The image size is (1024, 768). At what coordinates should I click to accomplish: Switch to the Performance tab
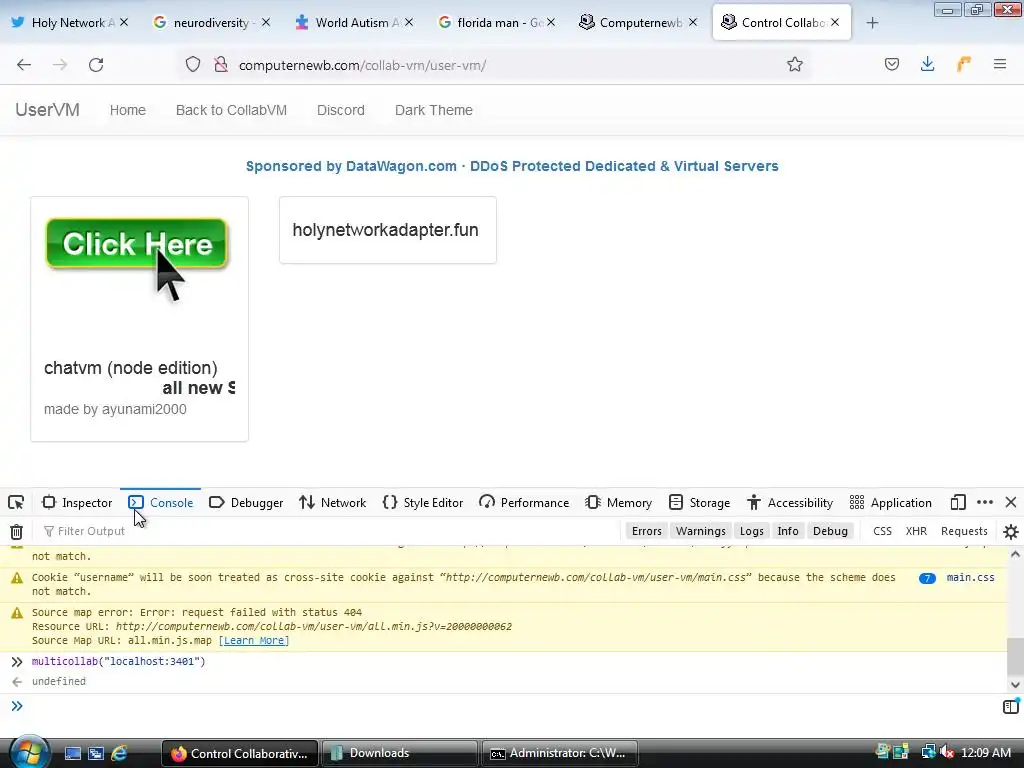(524, 502)
